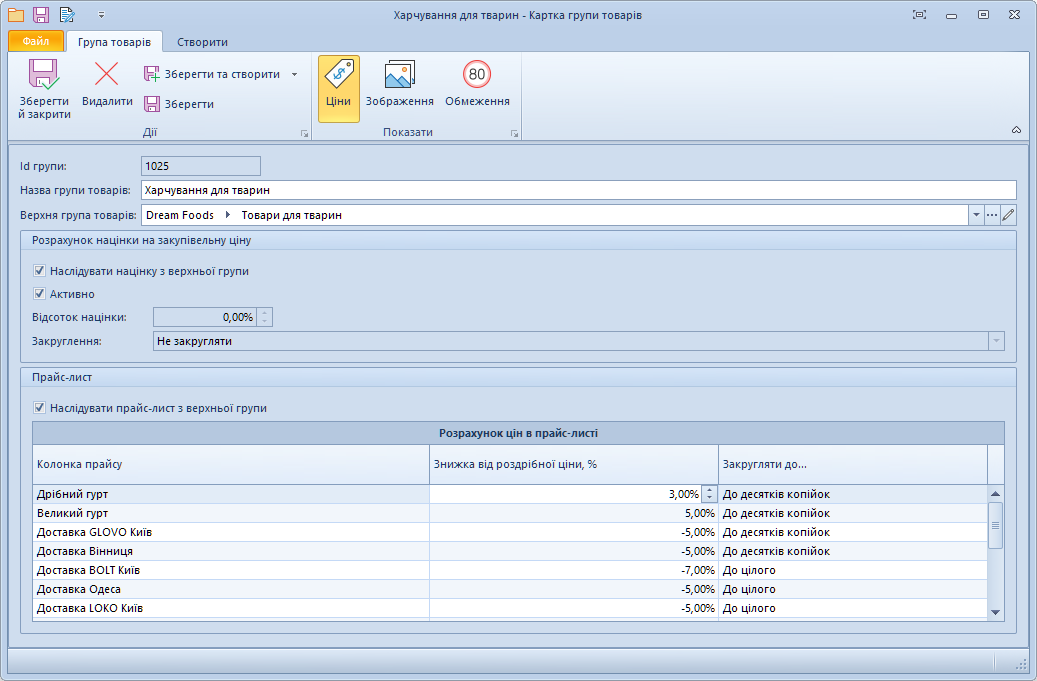The image size is (1037, 681).
Task: Switch to the Create tab
Action: click(202, 42)
